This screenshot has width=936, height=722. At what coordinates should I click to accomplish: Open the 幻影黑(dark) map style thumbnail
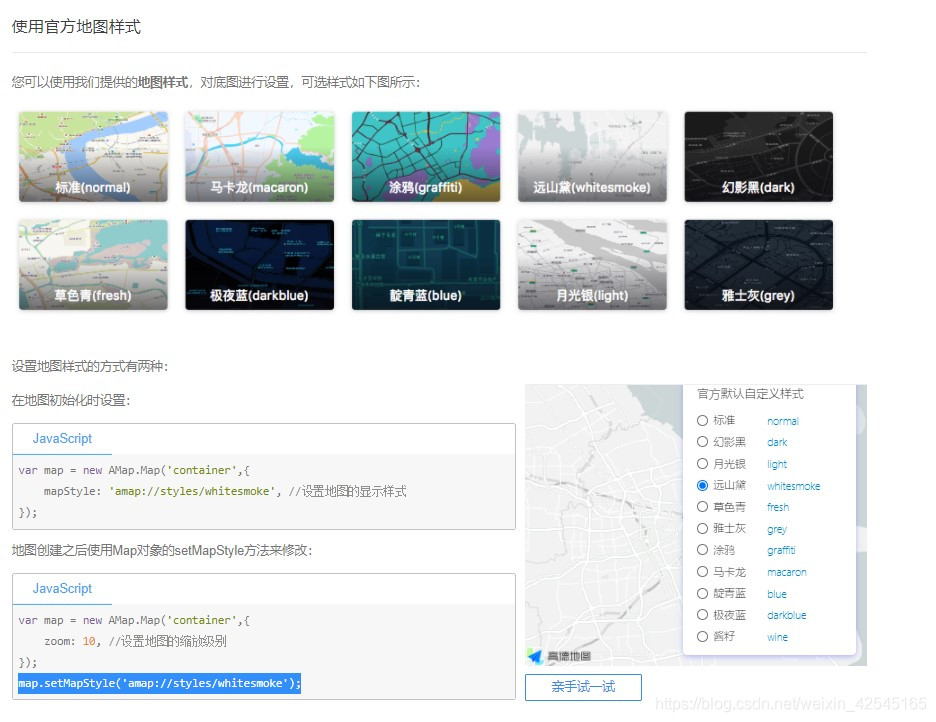click(x=758, y=156)
